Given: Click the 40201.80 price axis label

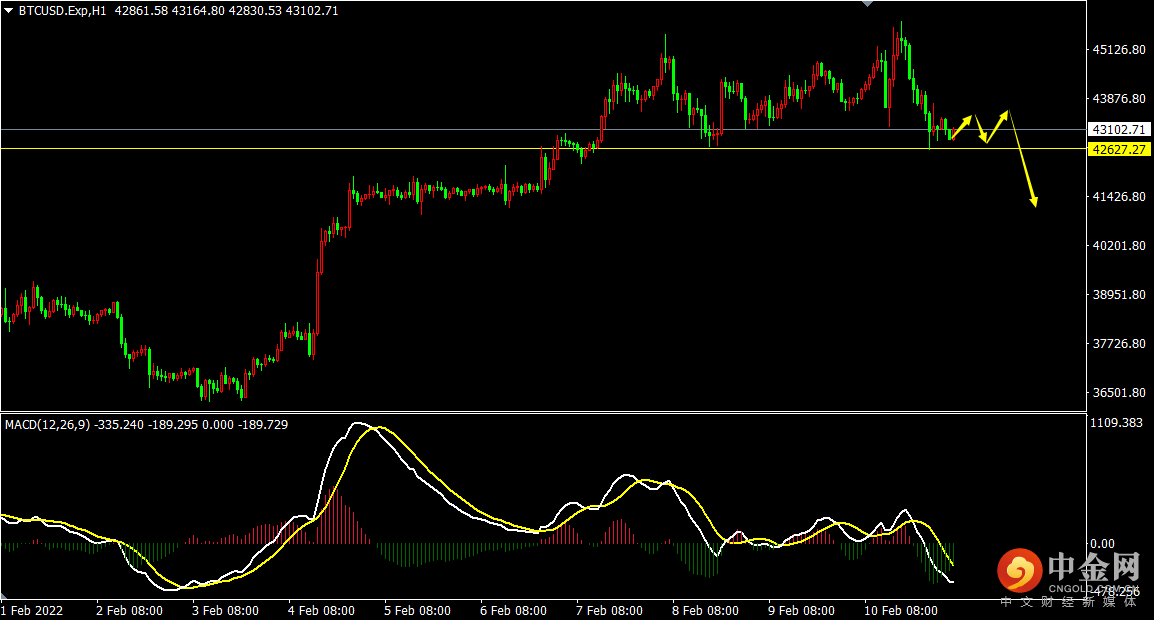Looking at the screenshot, I should pyautogui.click(x=1119, y=246).
